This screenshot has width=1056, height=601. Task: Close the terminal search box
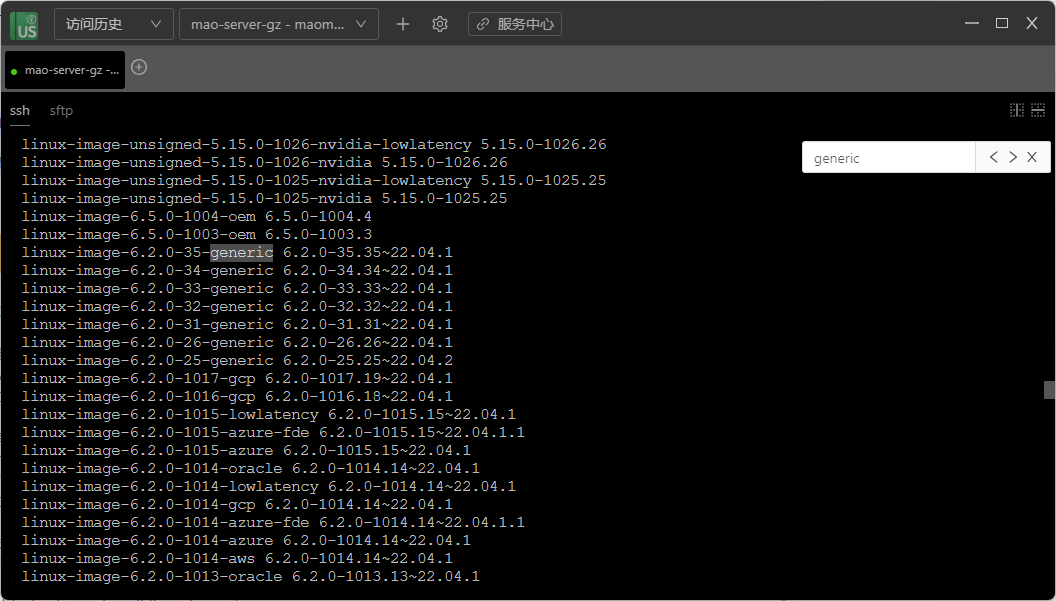point(1032,157)
